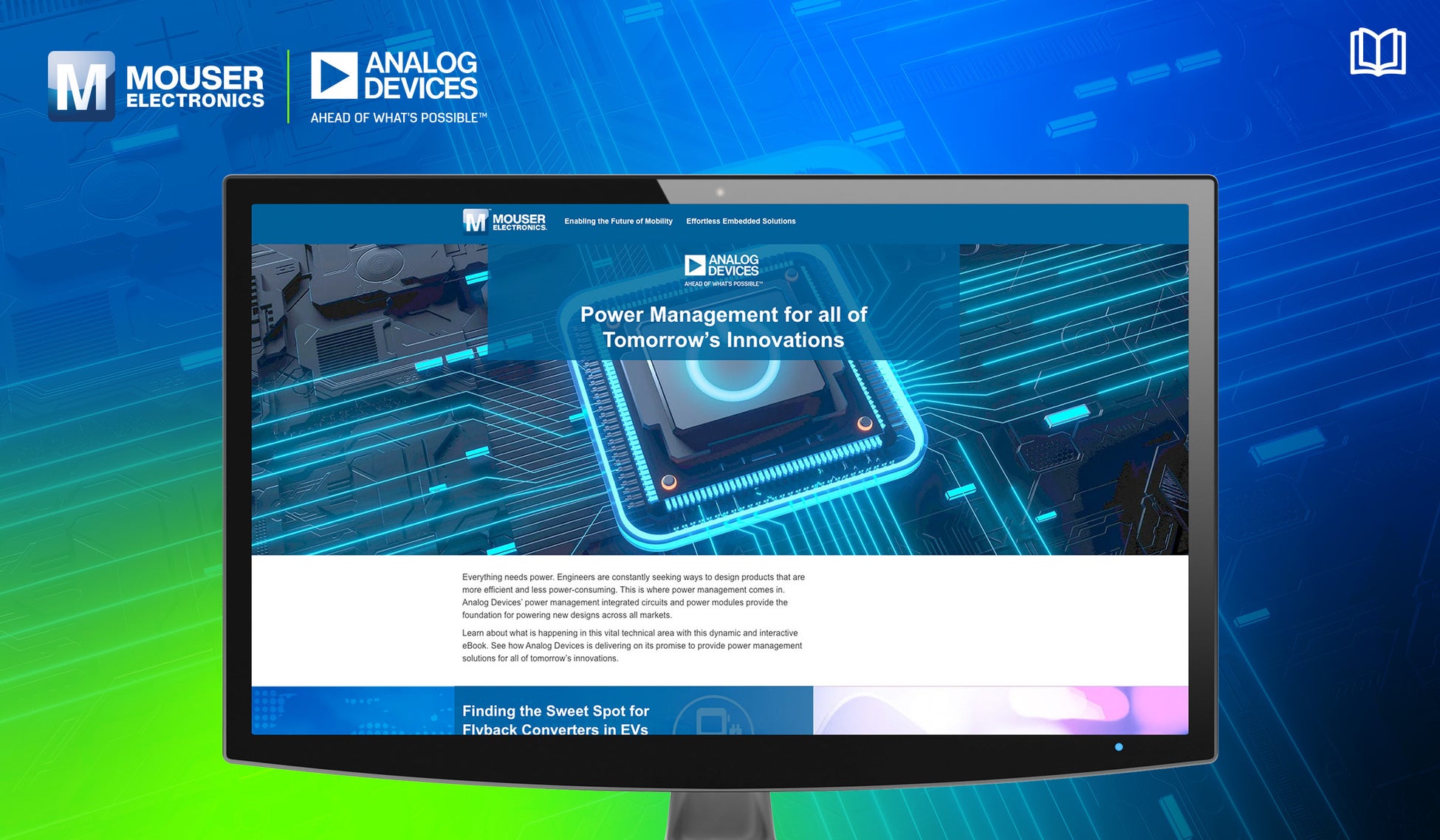Click the open book icon
The height and width of the screenshot is (840, 1440).
[x=1377, y=52]
